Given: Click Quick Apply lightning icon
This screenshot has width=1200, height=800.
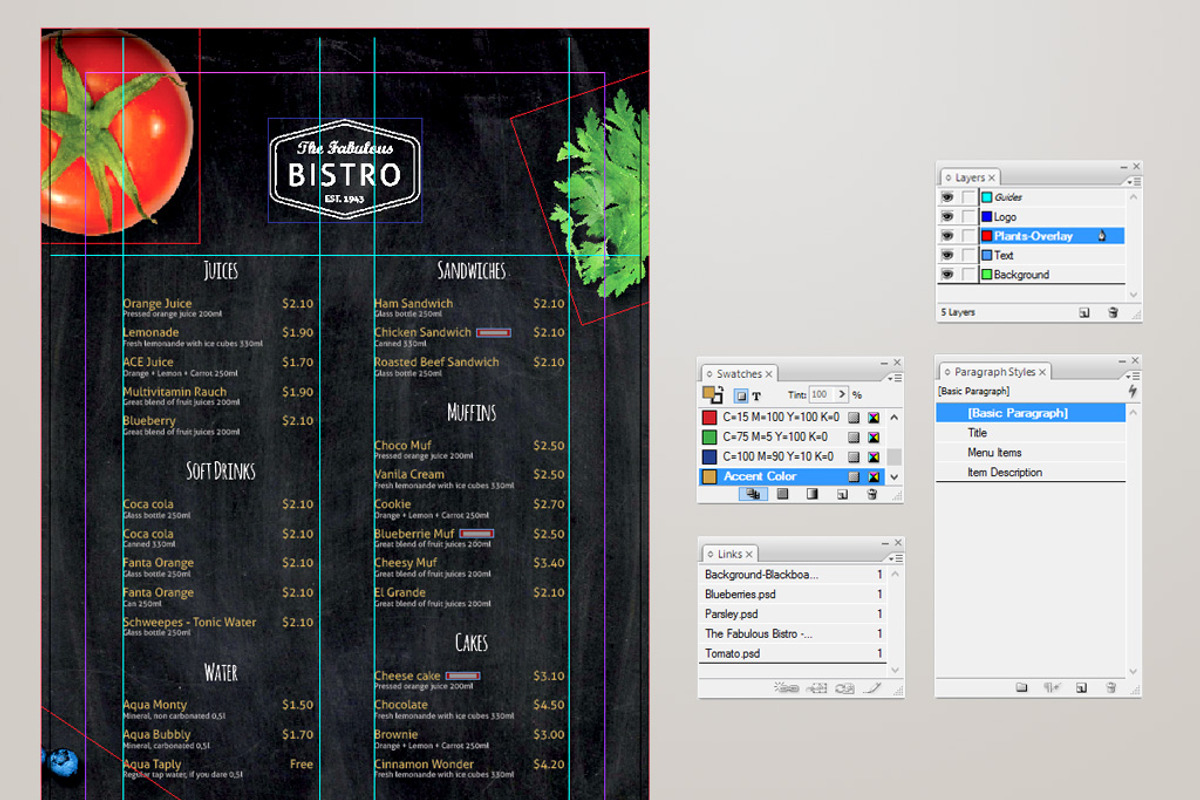Looking at the screenshot, I should (1132, 391).
